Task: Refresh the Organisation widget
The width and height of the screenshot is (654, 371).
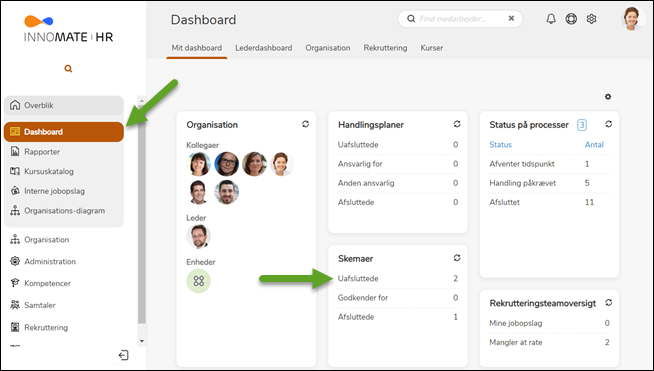Action: pyautogui.click(x=305, y=124)
